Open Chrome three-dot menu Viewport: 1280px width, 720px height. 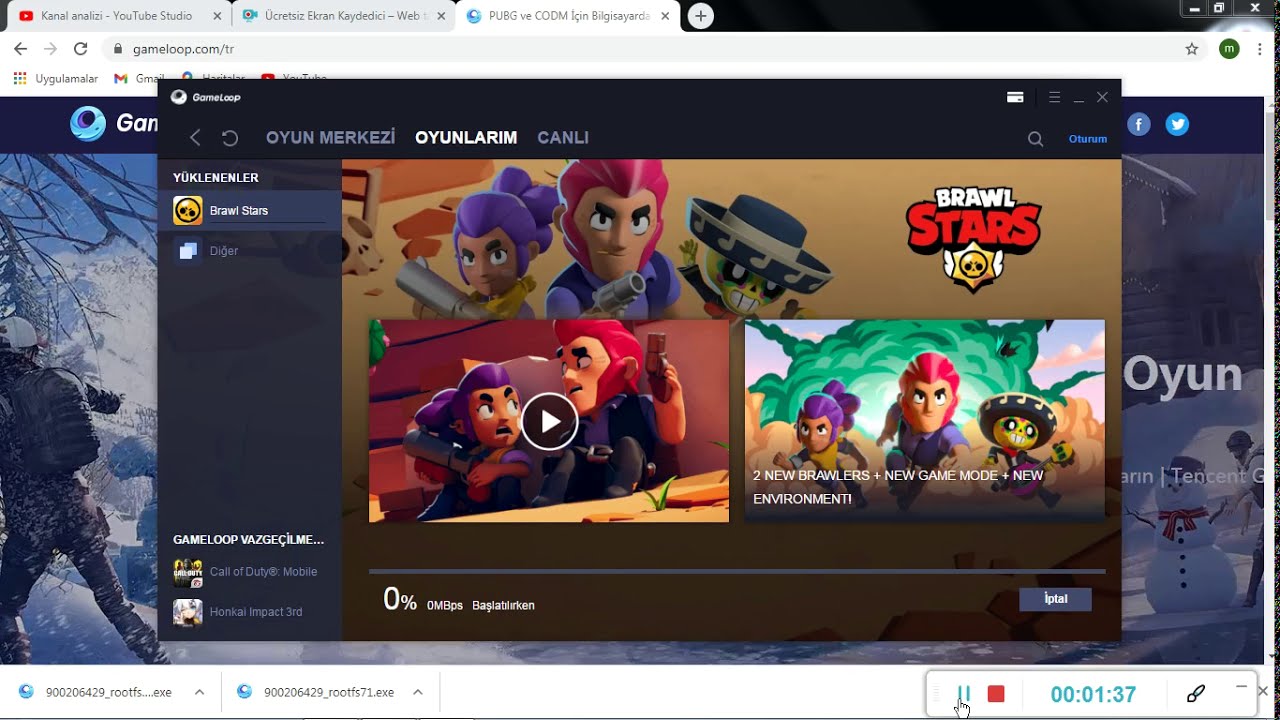[x=1260, y=48]
